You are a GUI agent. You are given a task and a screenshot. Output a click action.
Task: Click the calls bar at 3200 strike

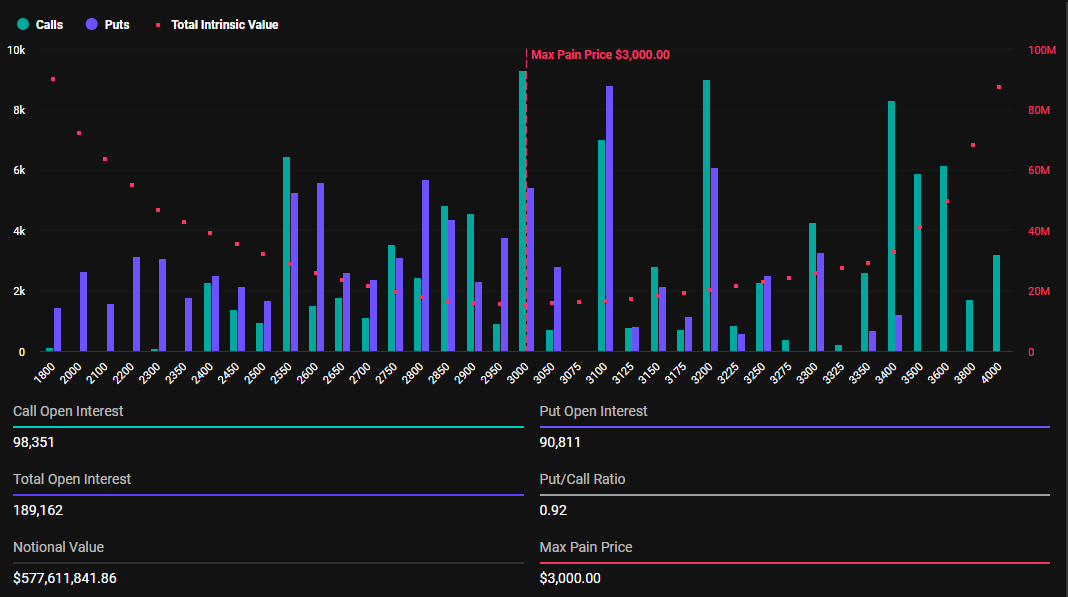[706, 216]
